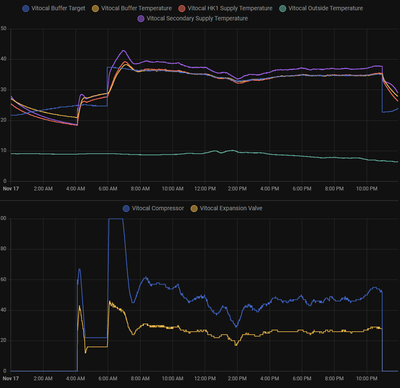Click the yellow Buffer Temperature legend dot

[x=95, y=9]
